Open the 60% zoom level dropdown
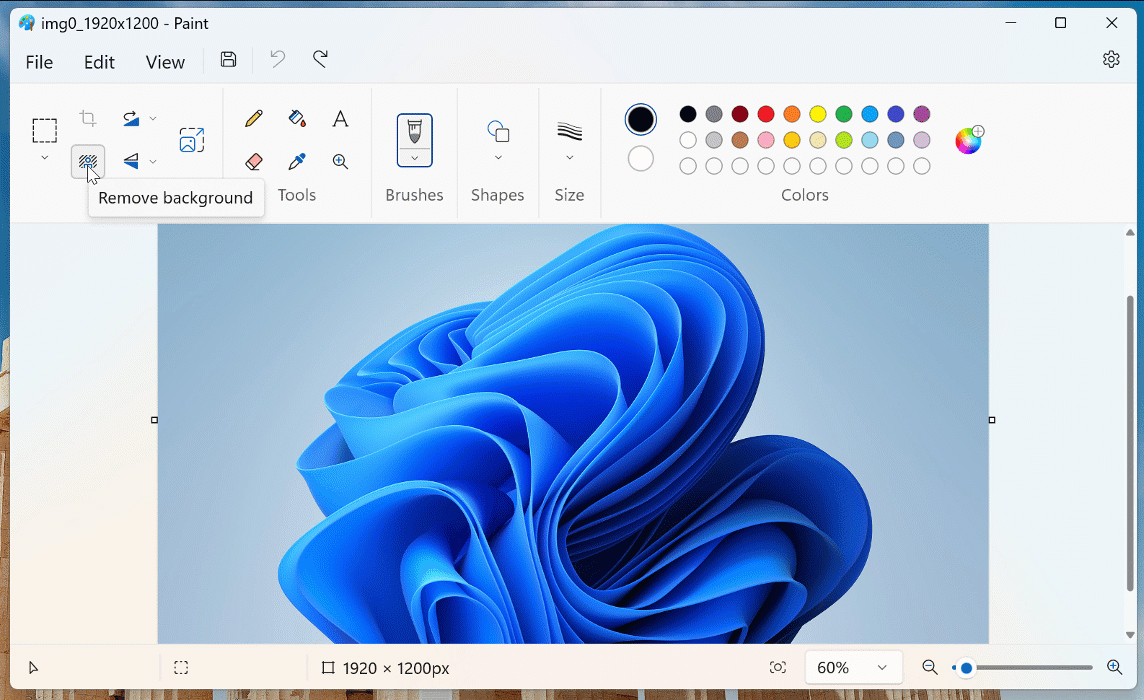The width and height of the screenshot is (1144, 700). coord(853,667)
